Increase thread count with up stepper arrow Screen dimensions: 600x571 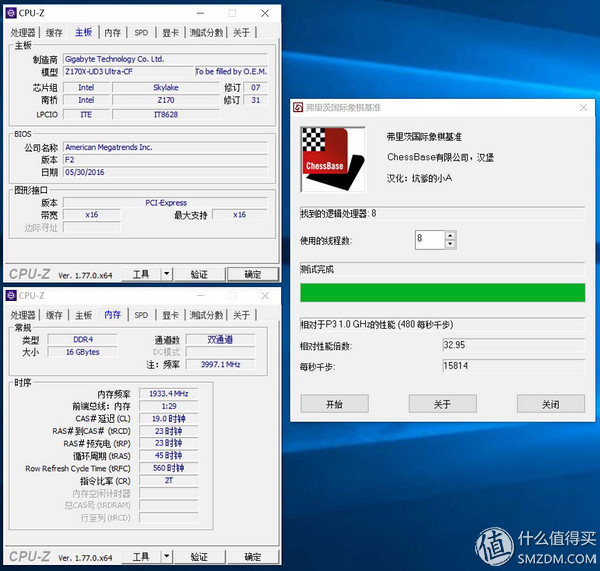pos(450,236)
